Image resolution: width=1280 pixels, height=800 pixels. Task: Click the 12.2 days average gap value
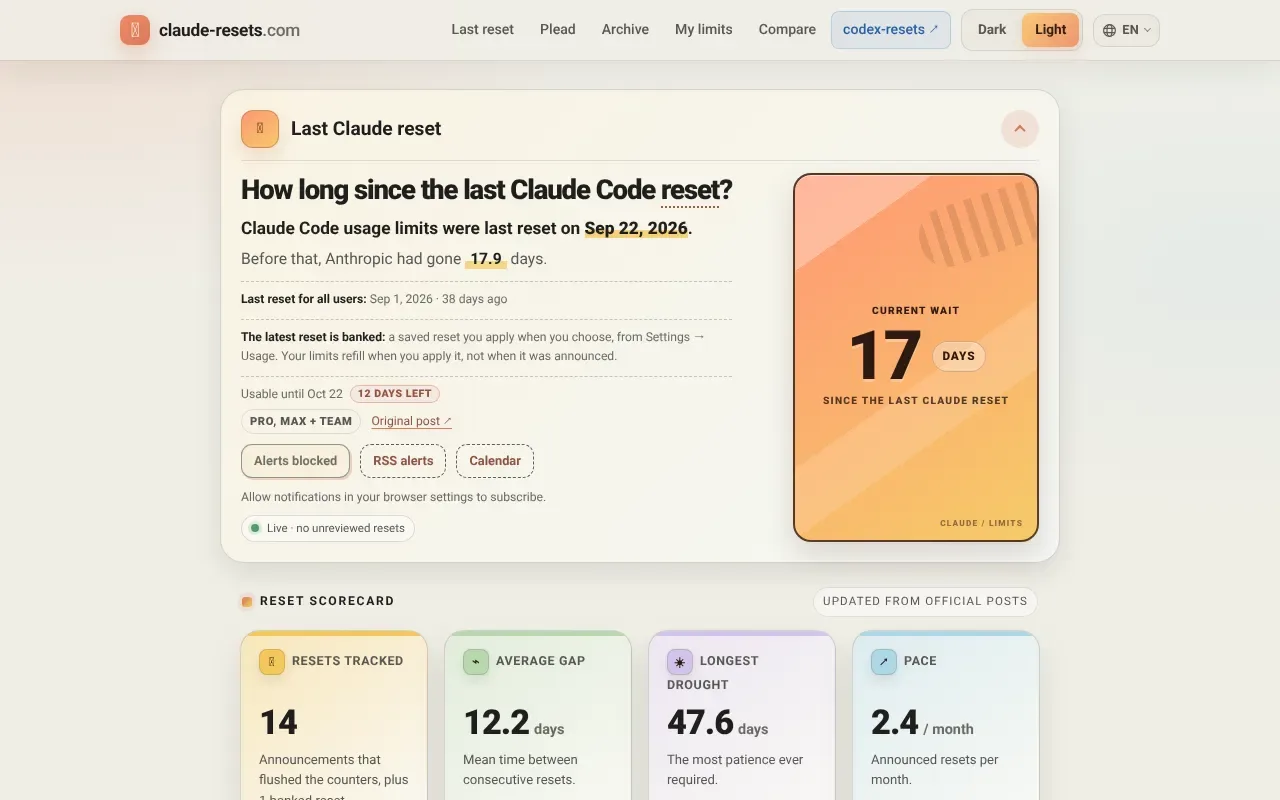point(514,722)
